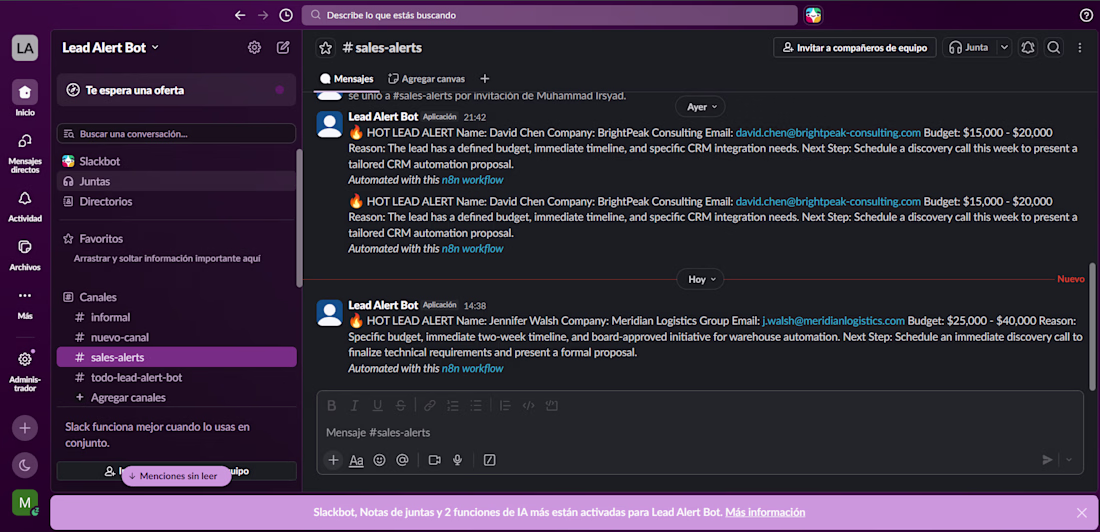The width and height of the screenshot is (1100, 532).
Task: Open Directorios in the sidebar
Action: click(176, 201)
